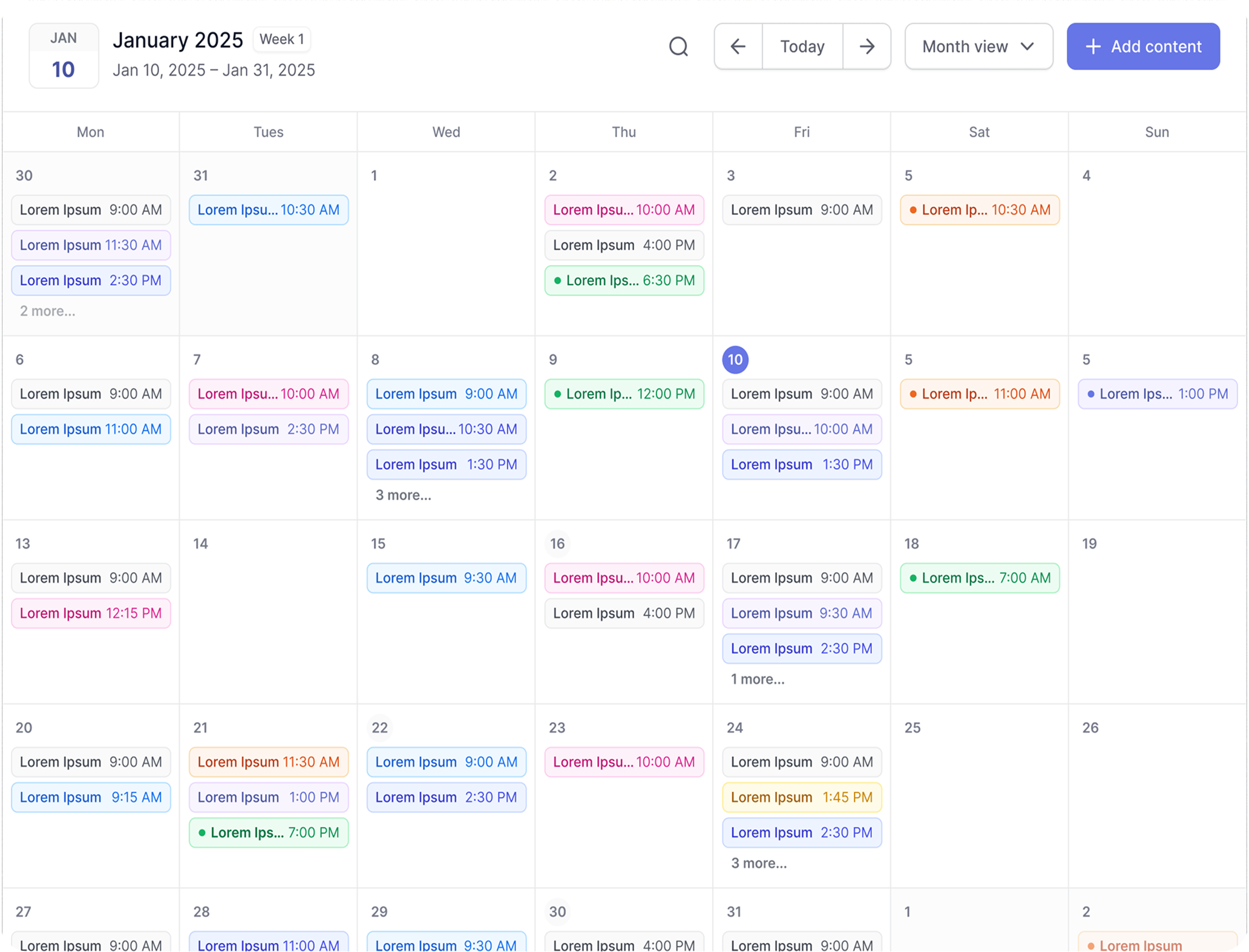
Task: Open the green 6:30 PM event on Jan 2
Action: coord(624,281)
